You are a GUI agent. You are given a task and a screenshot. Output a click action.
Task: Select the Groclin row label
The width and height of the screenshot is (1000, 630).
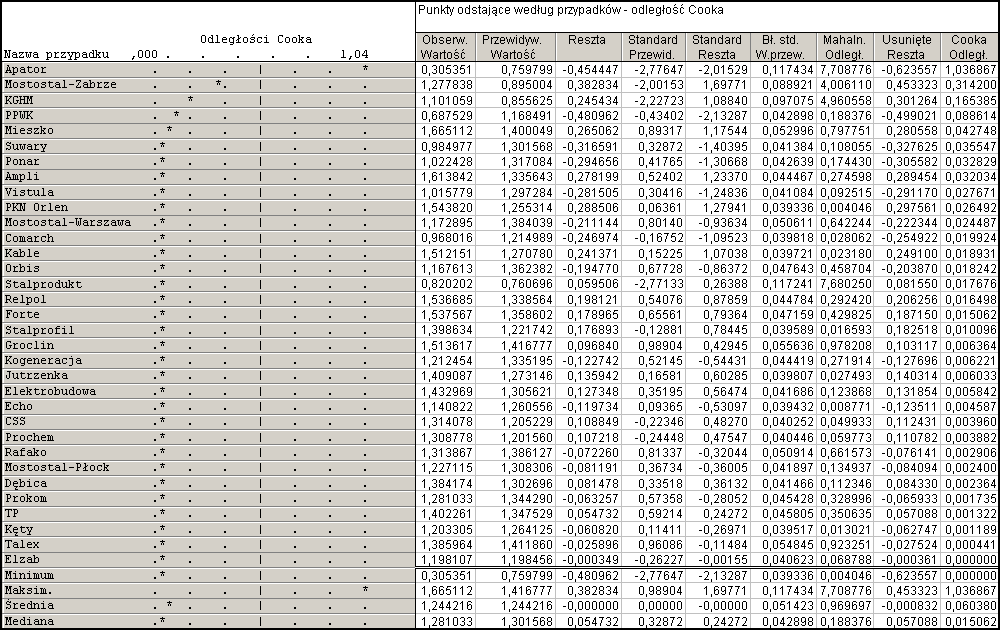click(29, 345)
